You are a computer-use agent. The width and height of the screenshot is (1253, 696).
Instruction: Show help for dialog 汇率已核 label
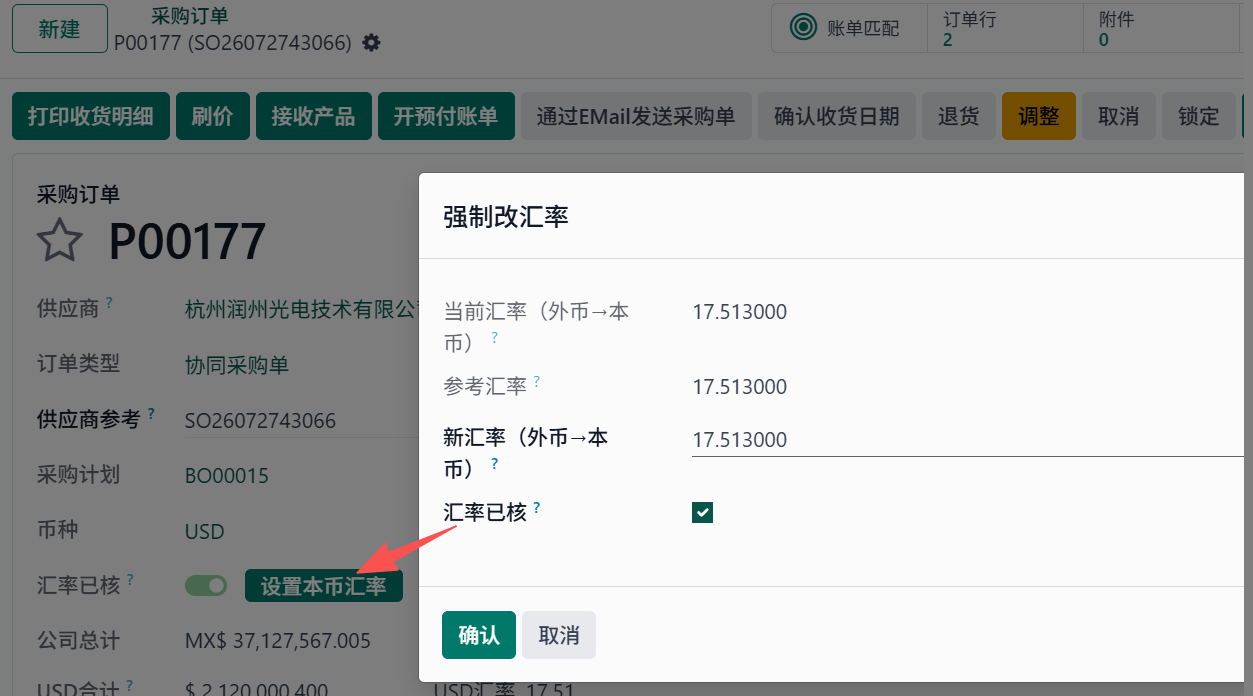[x=536, y=508]
